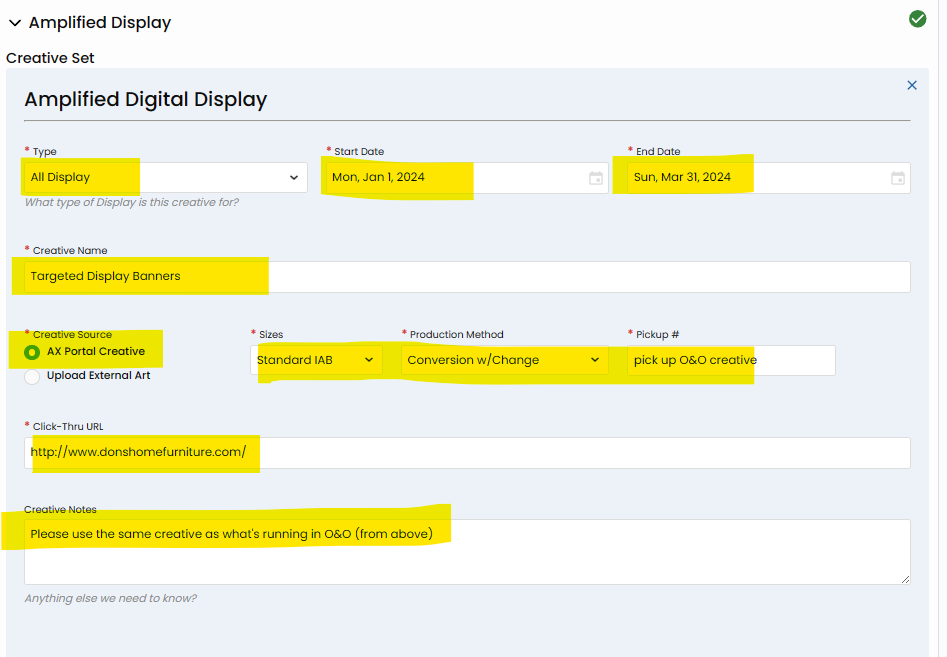Open the Production Method dropdown
The image size is (947, 657).
click(504, 360)
